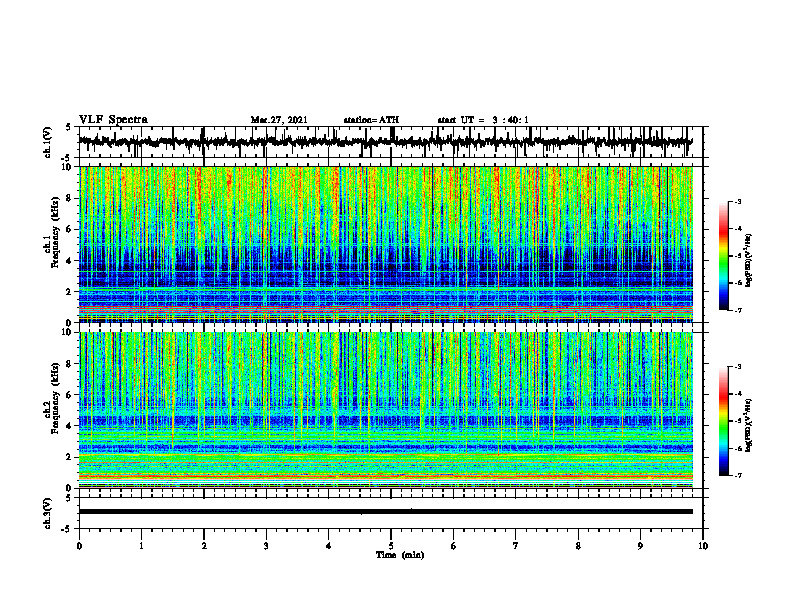Click time axis tick label "5"
792x612 pixels.
pos(391,546)
